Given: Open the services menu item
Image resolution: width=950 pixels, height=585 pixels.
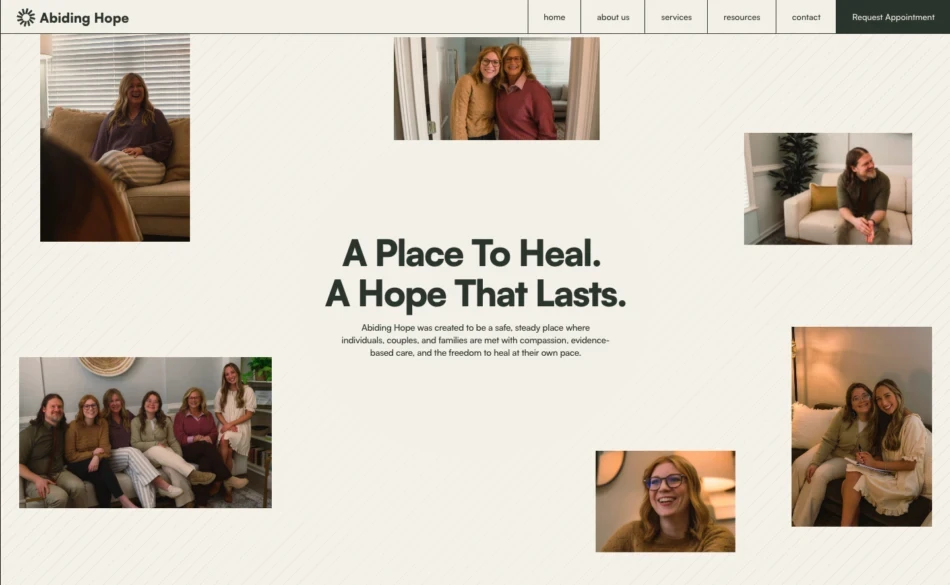Looking at the screenshot, I should point(676,17).
